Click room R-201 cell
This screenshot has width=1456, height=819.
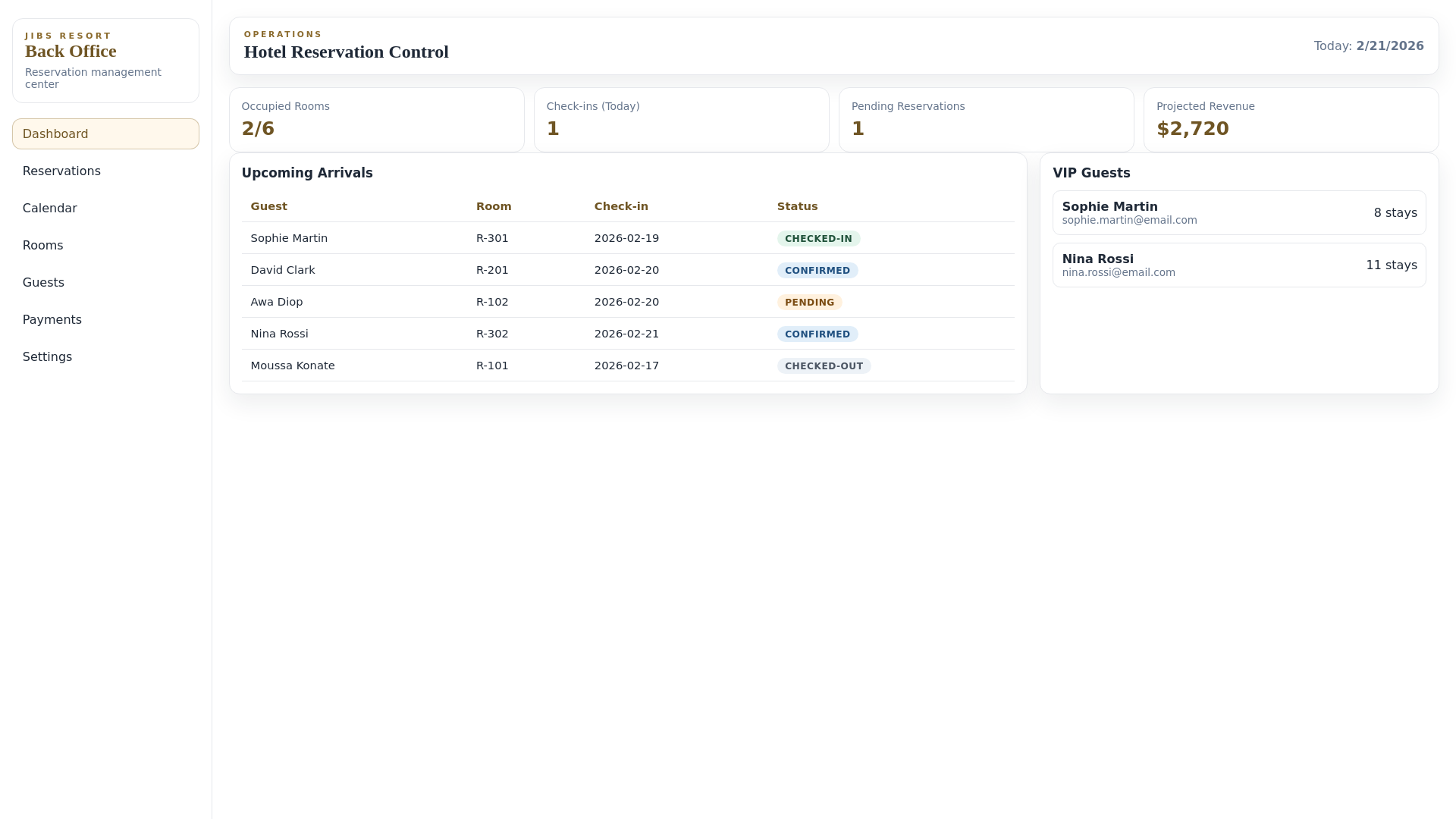[492, 270]
